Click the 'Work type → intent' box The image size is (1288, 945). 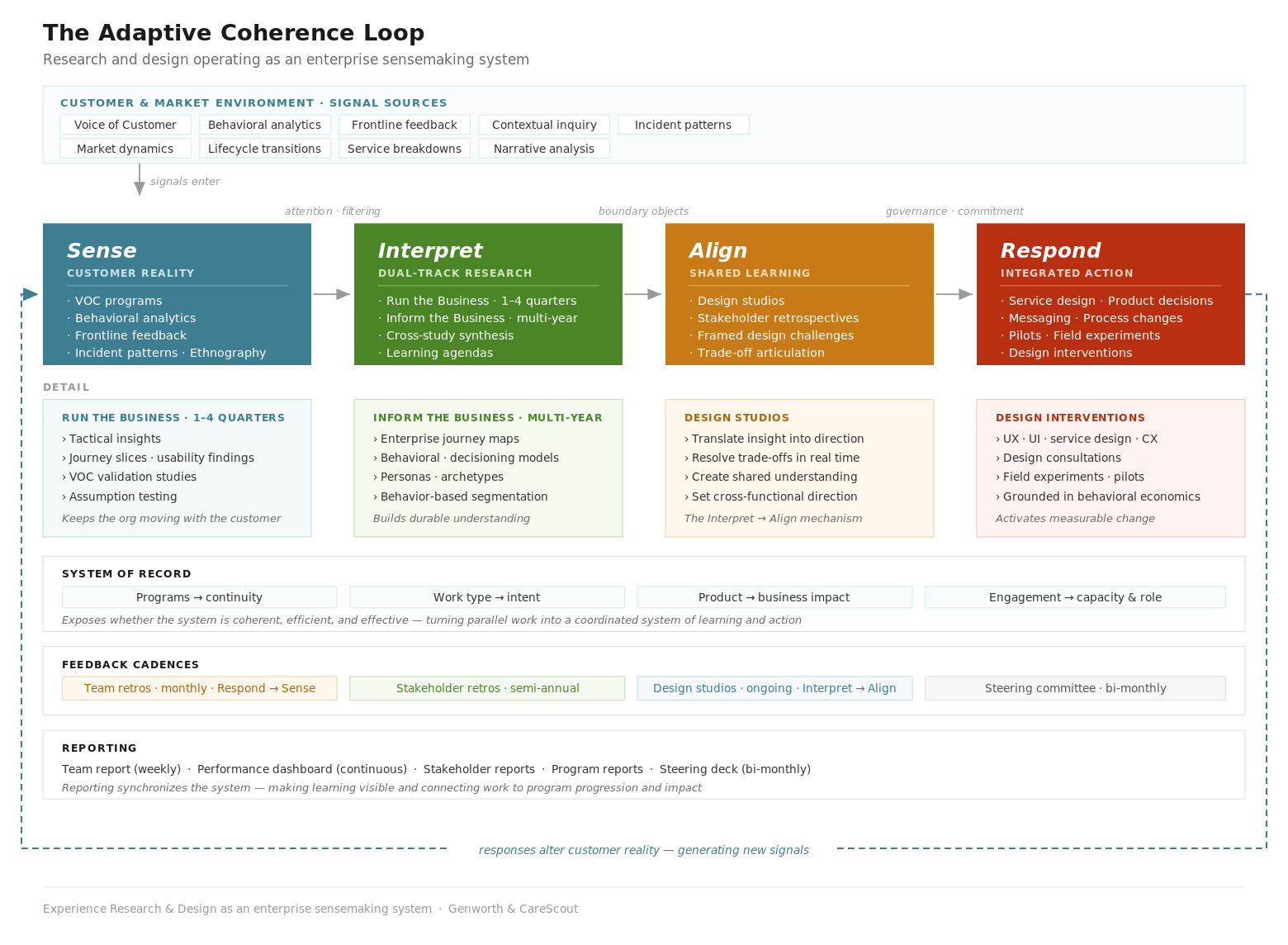[x=487, y=597]
